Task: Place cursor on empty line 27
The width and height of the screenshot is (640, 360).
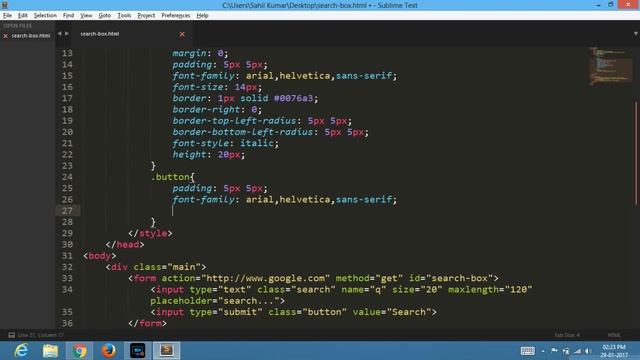Action: (x=173, y=211)
